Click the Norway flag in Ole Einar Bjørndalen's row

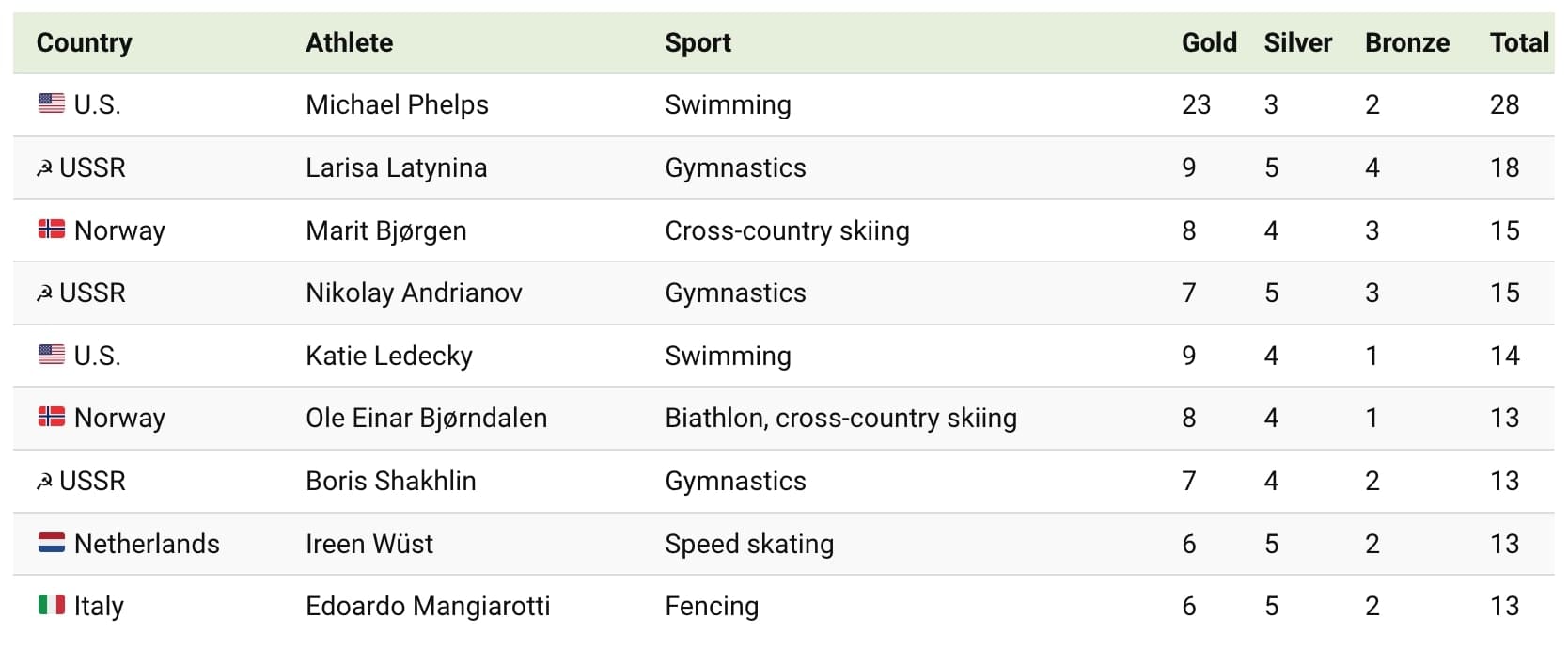pyautogui.click(x=52, y=417)
